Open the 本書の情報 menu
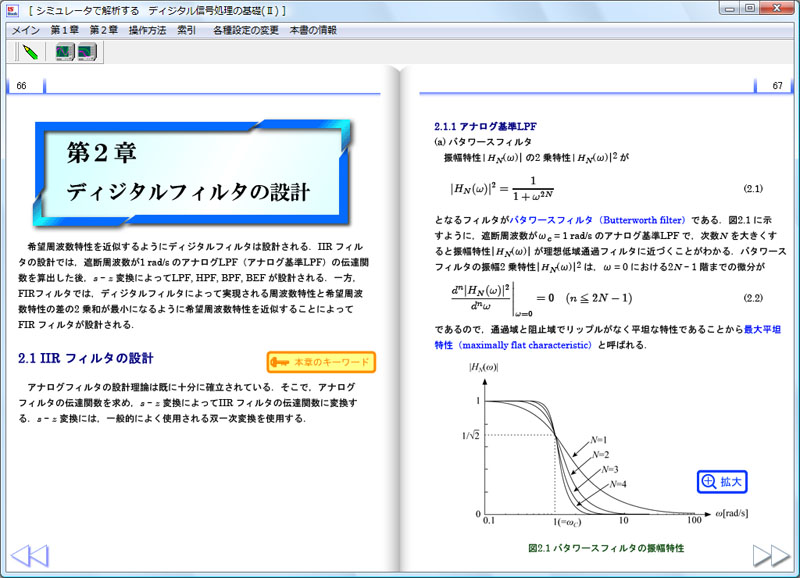This screenshot has height=578, width=800. (313, 30)
